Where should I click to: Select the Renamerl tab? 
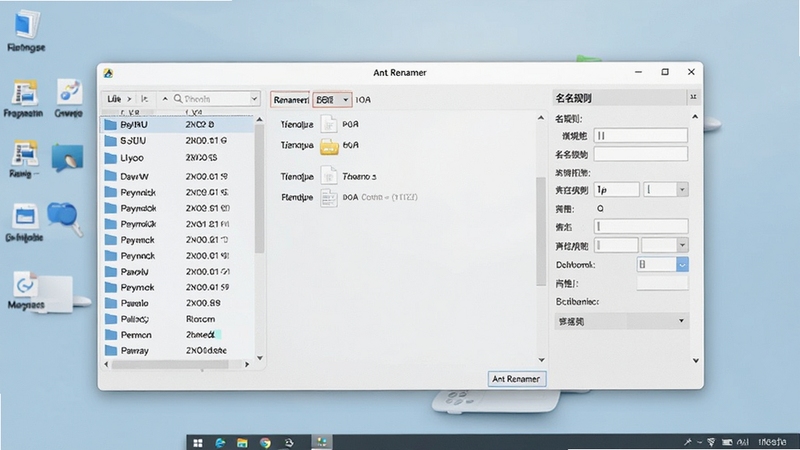pos(290,99)
